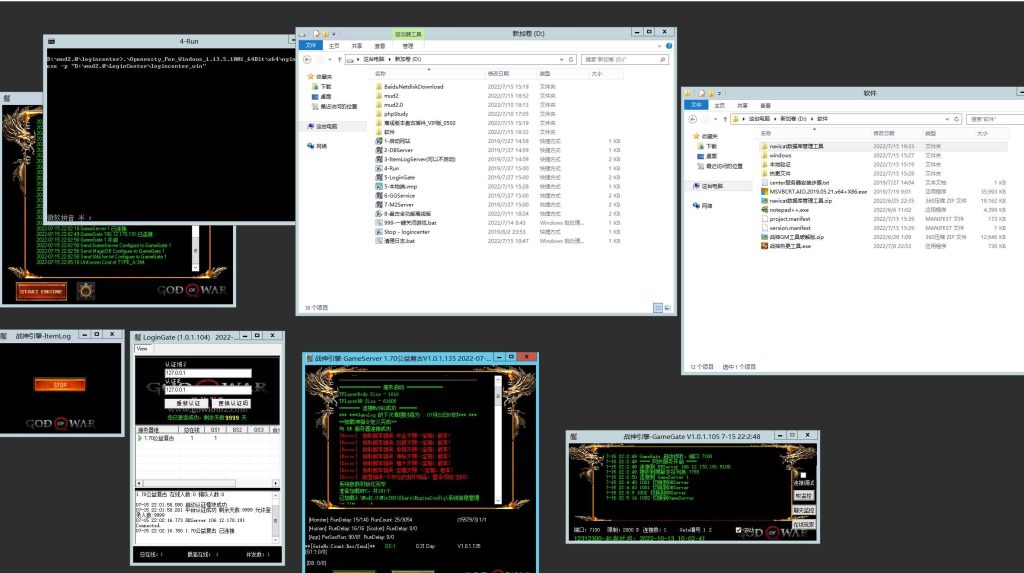Select the 2-DBServer shortcut icon

click(x=377, y=150)
